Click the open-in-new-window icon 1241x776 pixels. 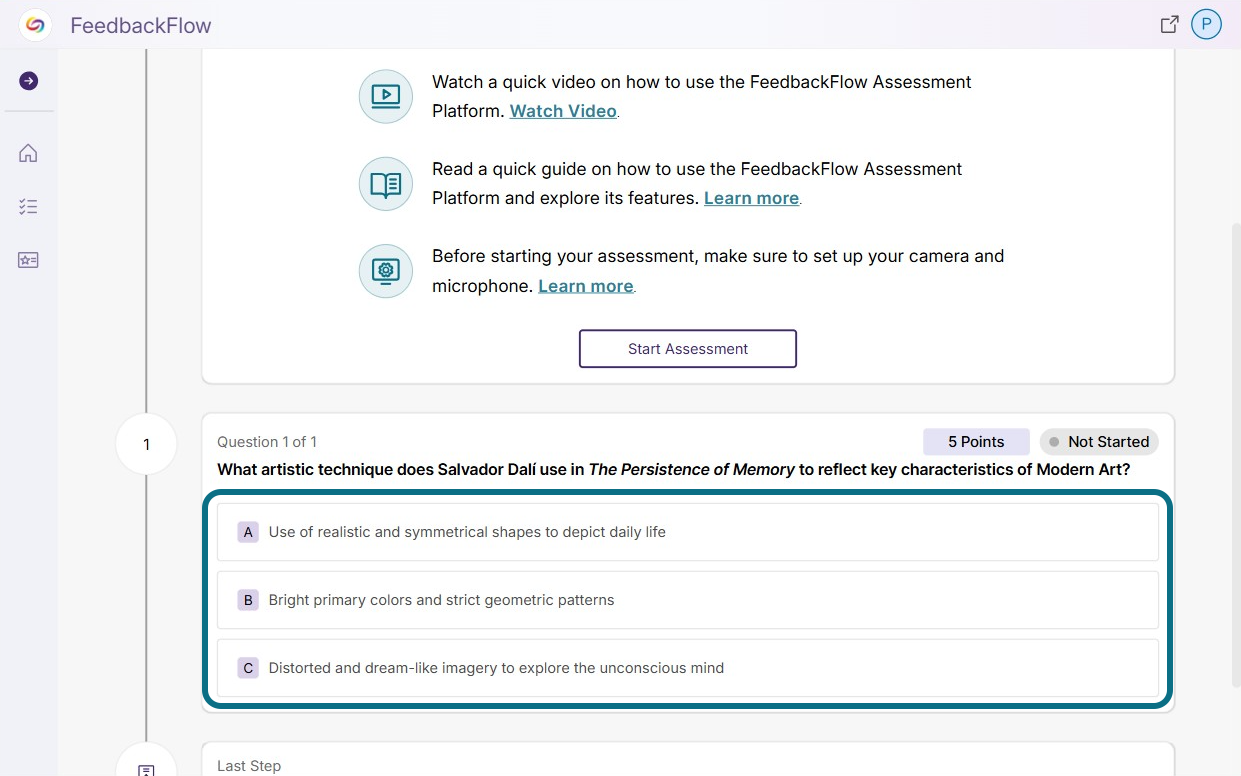[1169, 25]
